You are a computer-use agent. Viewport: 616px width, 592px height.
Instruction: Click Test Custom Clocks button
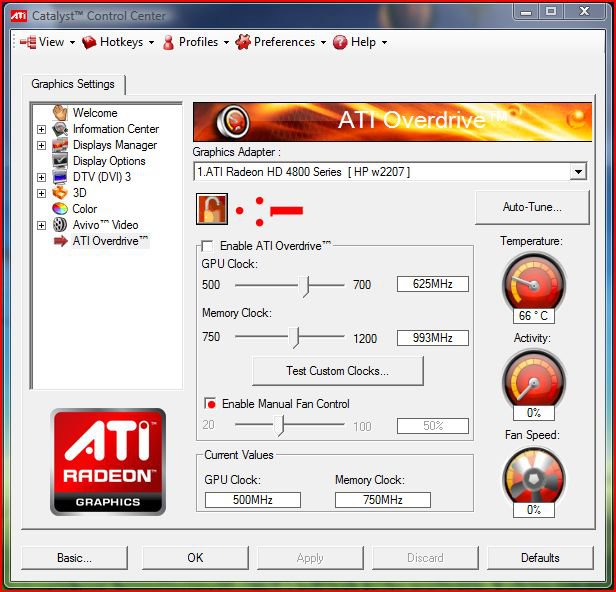pos(337,371)
